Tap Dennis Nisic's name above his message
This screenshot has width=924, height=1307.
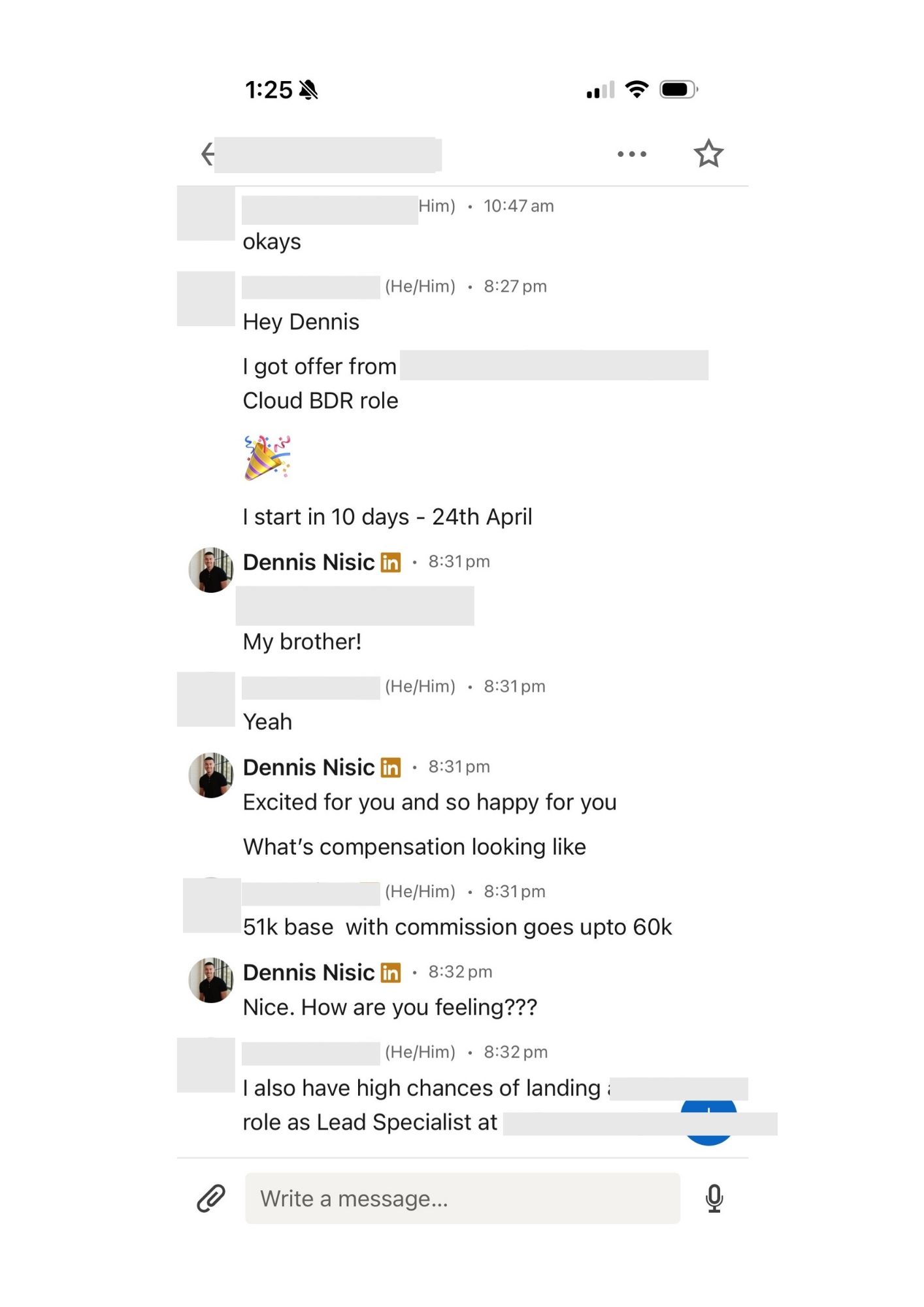point(307,562)
